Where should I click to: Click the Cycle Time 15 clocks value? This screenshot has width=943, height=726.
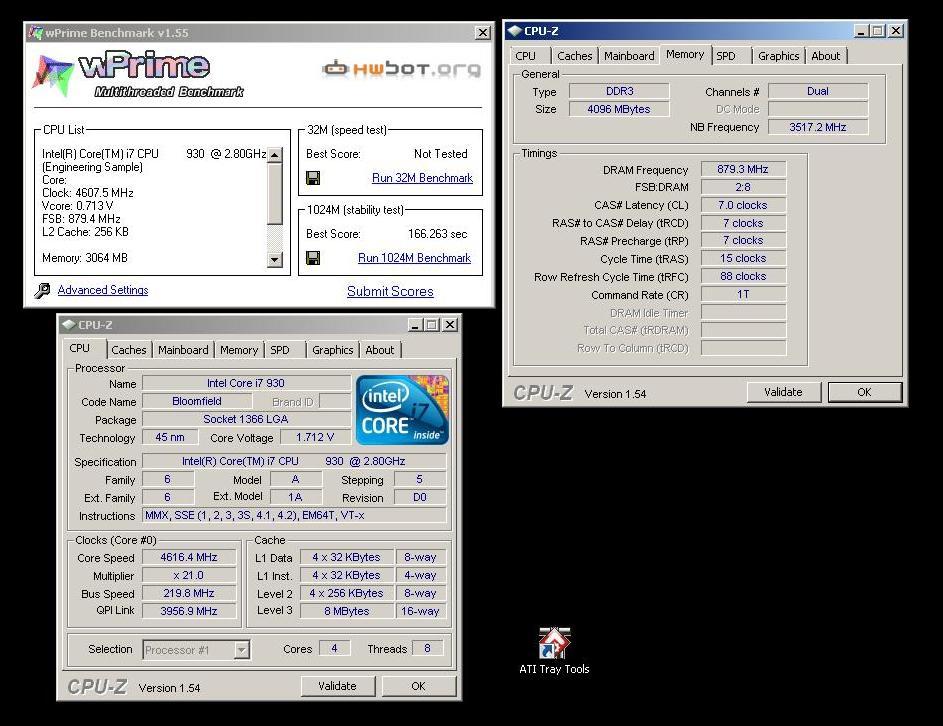(x=743, y=259)
